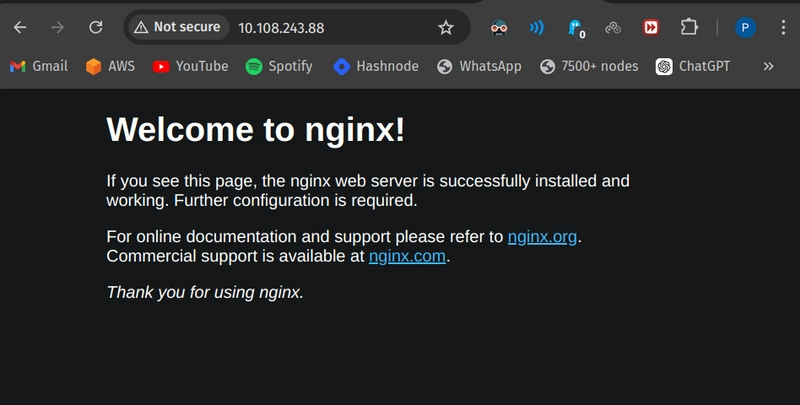Screen dimensions: 800x405
Task: Open the profile avatar labeled P
Action: [745, 28]
